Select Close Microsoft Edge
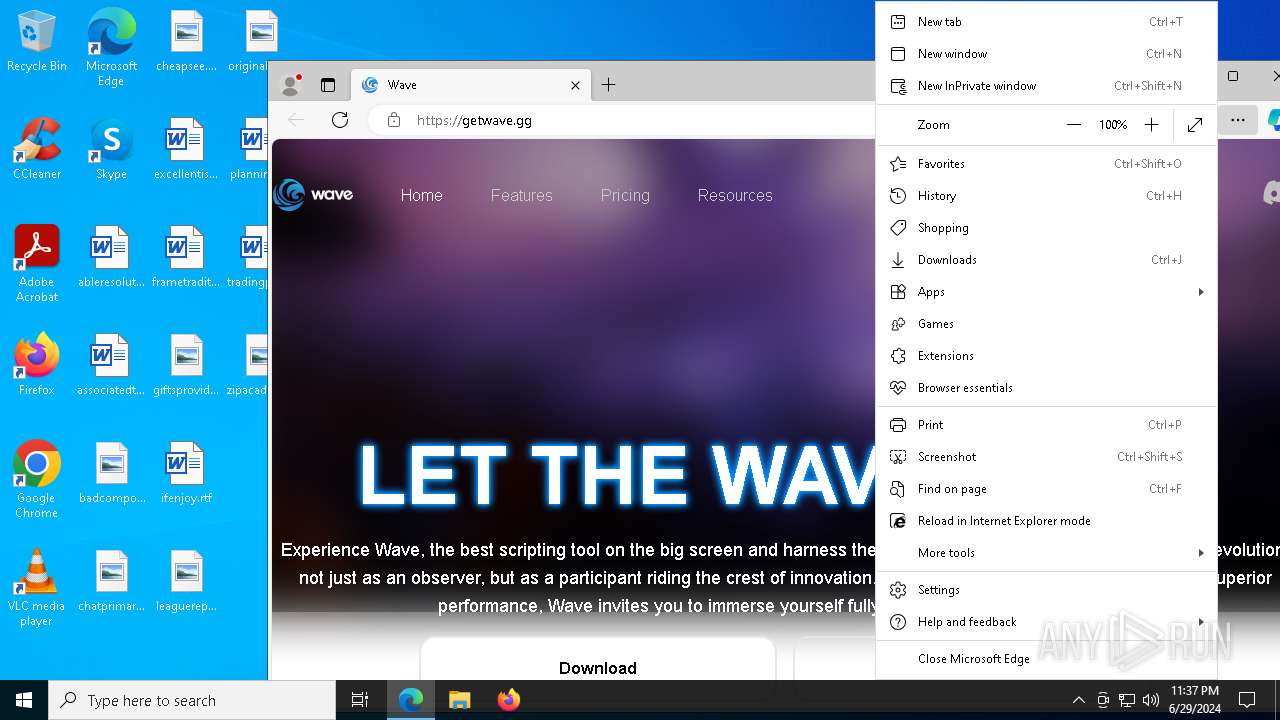The width and height of the screenshot is (1280, 720). click(x=1046, y=659)
